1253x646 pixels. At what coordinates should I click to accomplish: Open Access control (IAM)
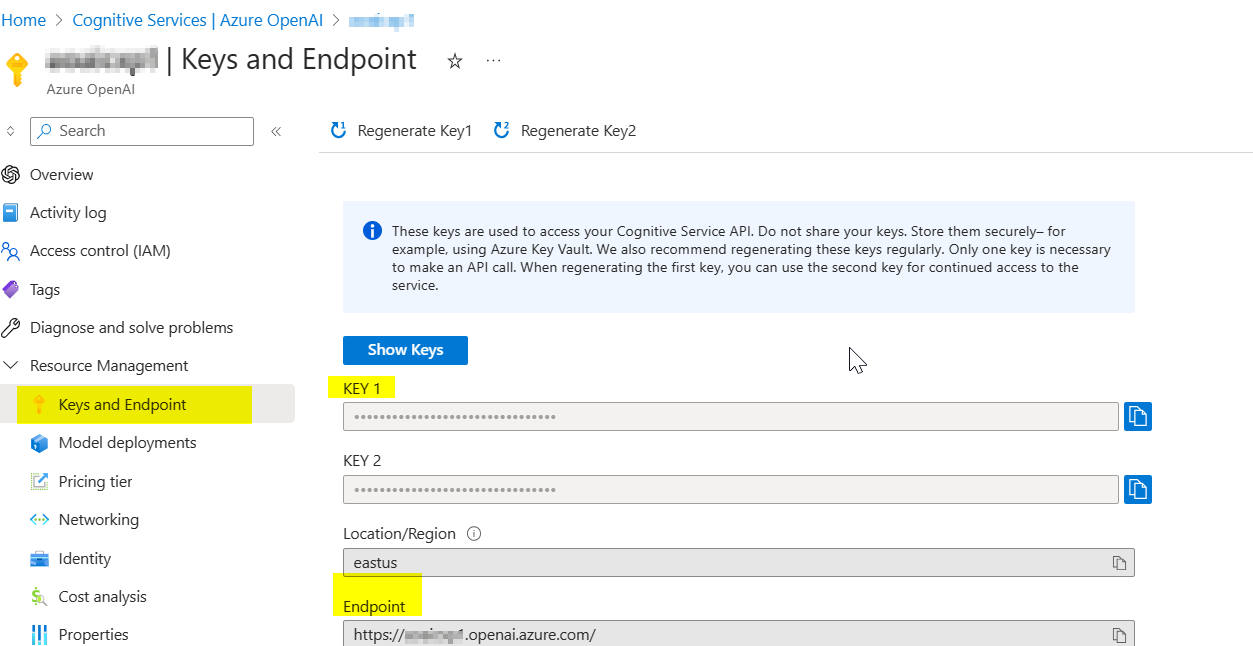(x=100, y=251)
